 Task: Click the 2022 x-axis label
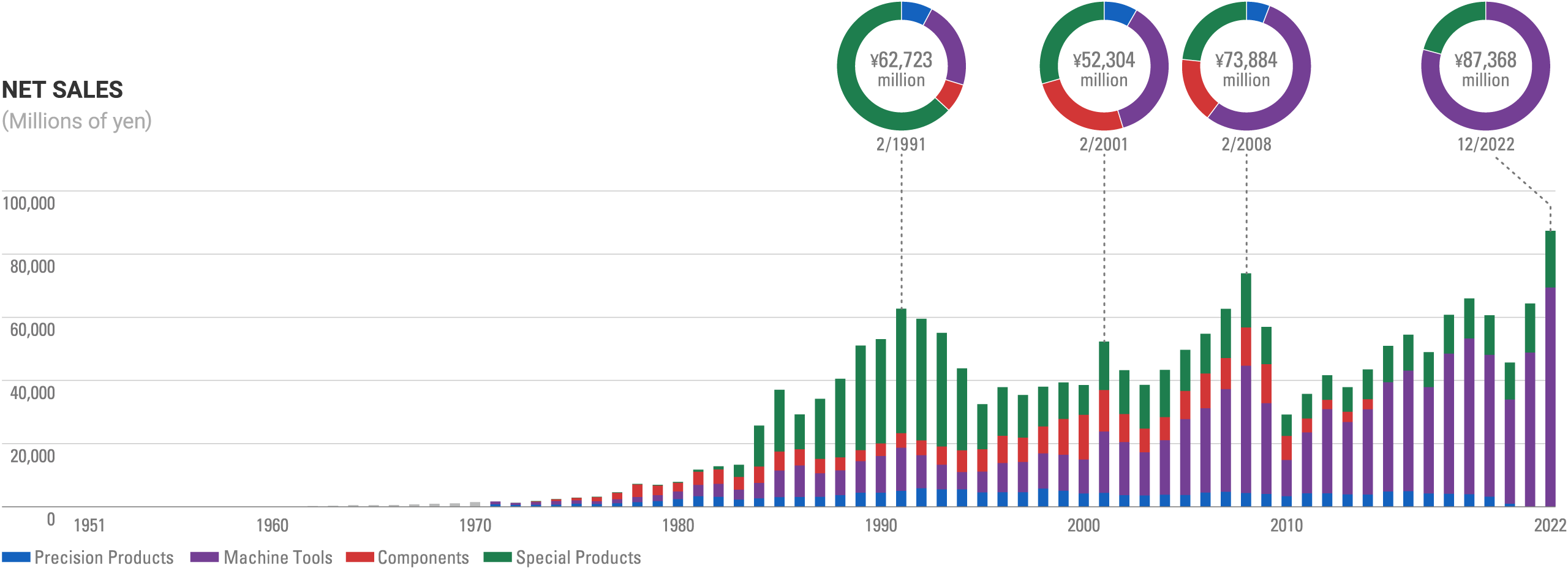(1550, 525)
